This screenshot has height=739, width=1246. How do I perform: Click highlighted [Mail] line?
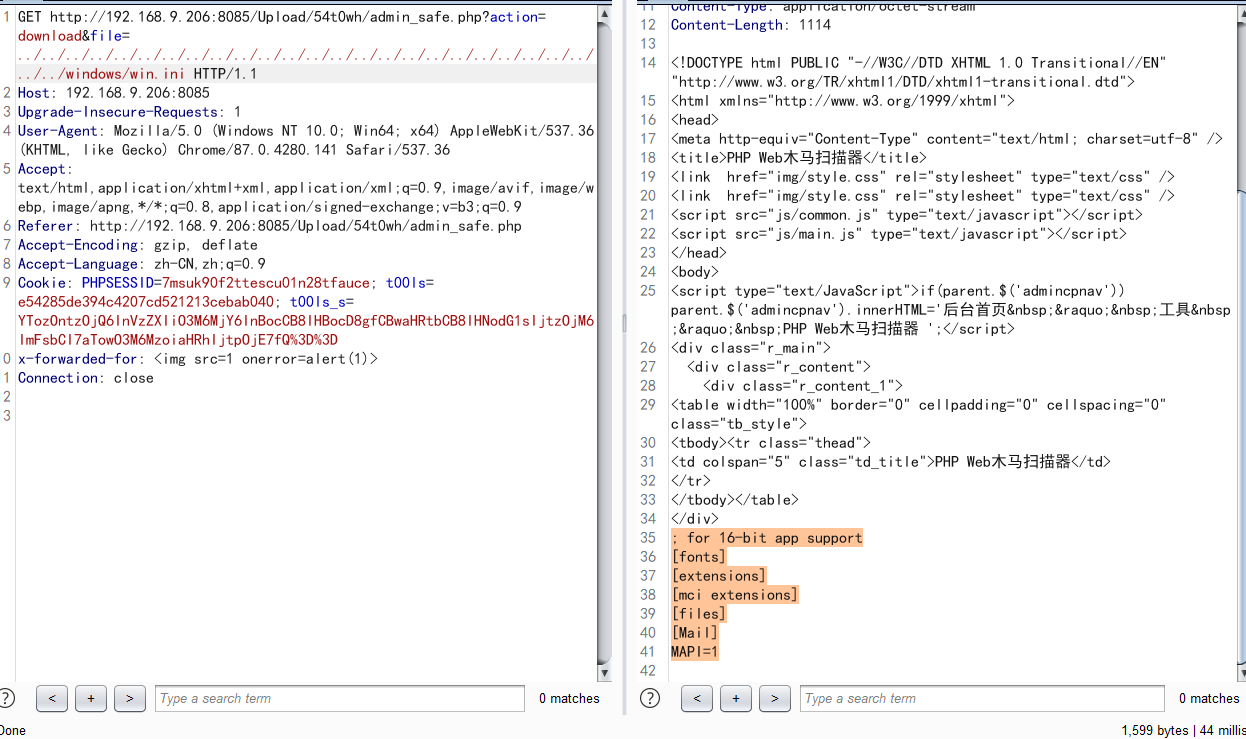(x=695, y=633)
